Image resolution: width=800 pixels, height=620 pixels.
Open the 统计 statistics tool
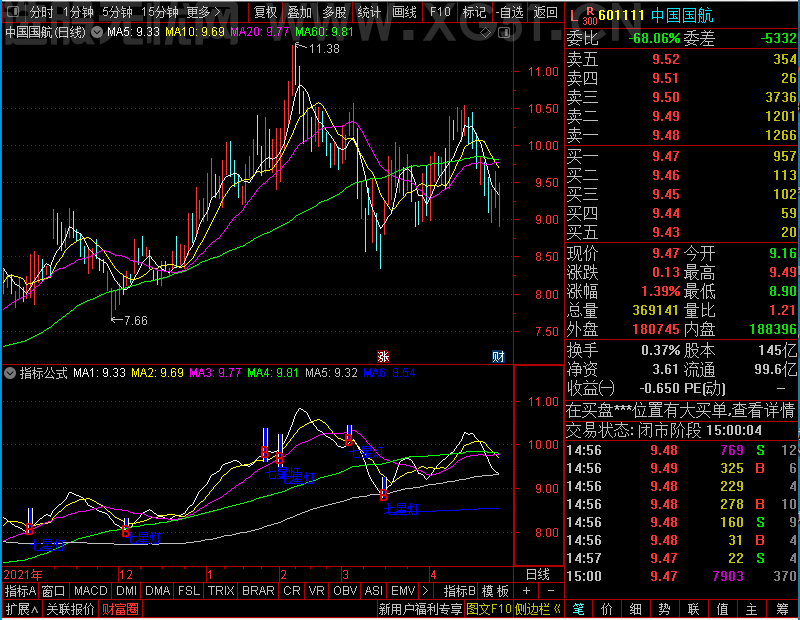pyautogui.click(x=369, y=12)
